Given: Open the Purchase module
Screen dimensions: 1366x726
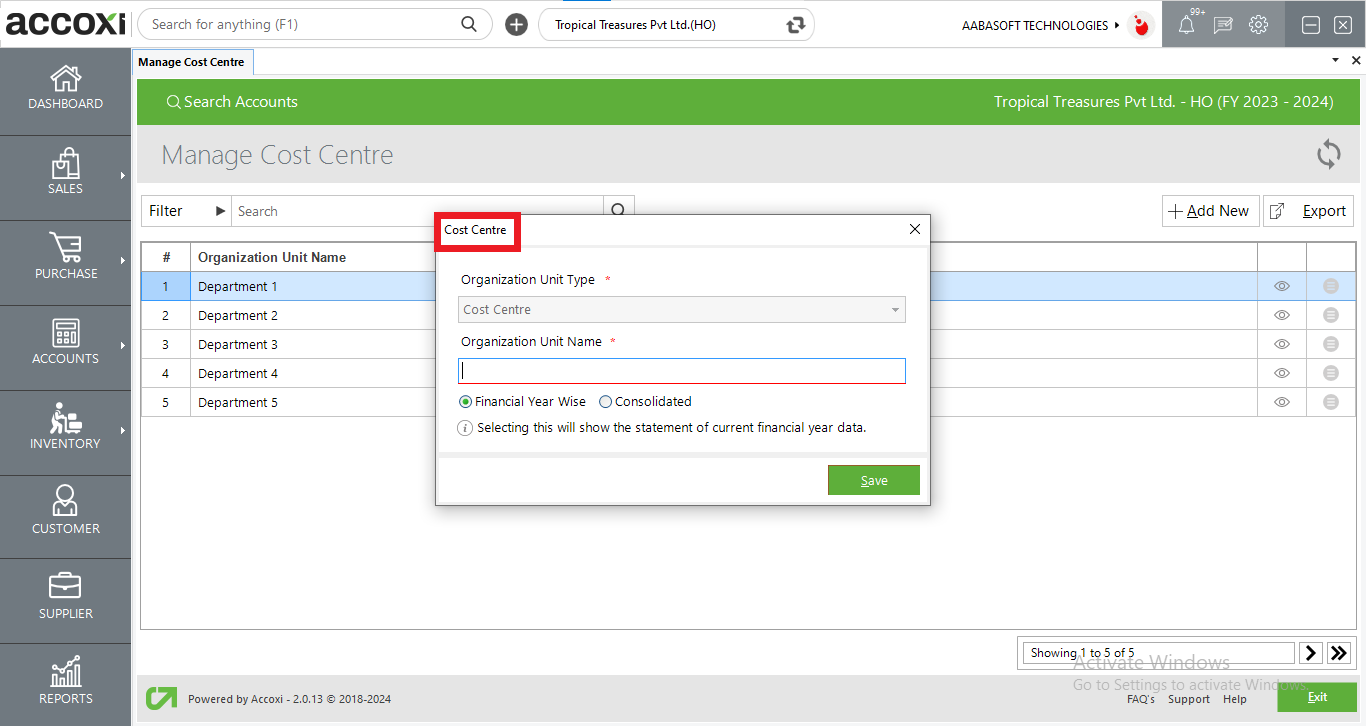Looking at the screenshot, I should [x=65, y=260].
